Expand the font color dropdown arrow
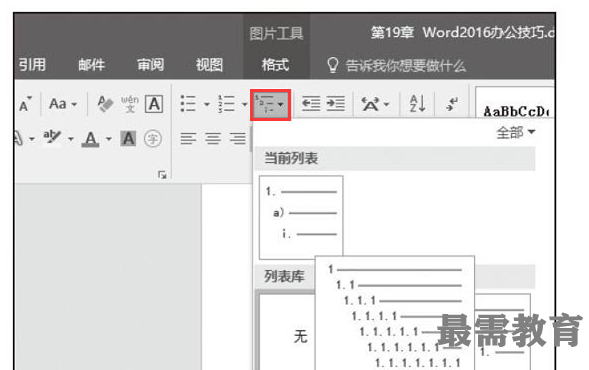 pos(109,139)
